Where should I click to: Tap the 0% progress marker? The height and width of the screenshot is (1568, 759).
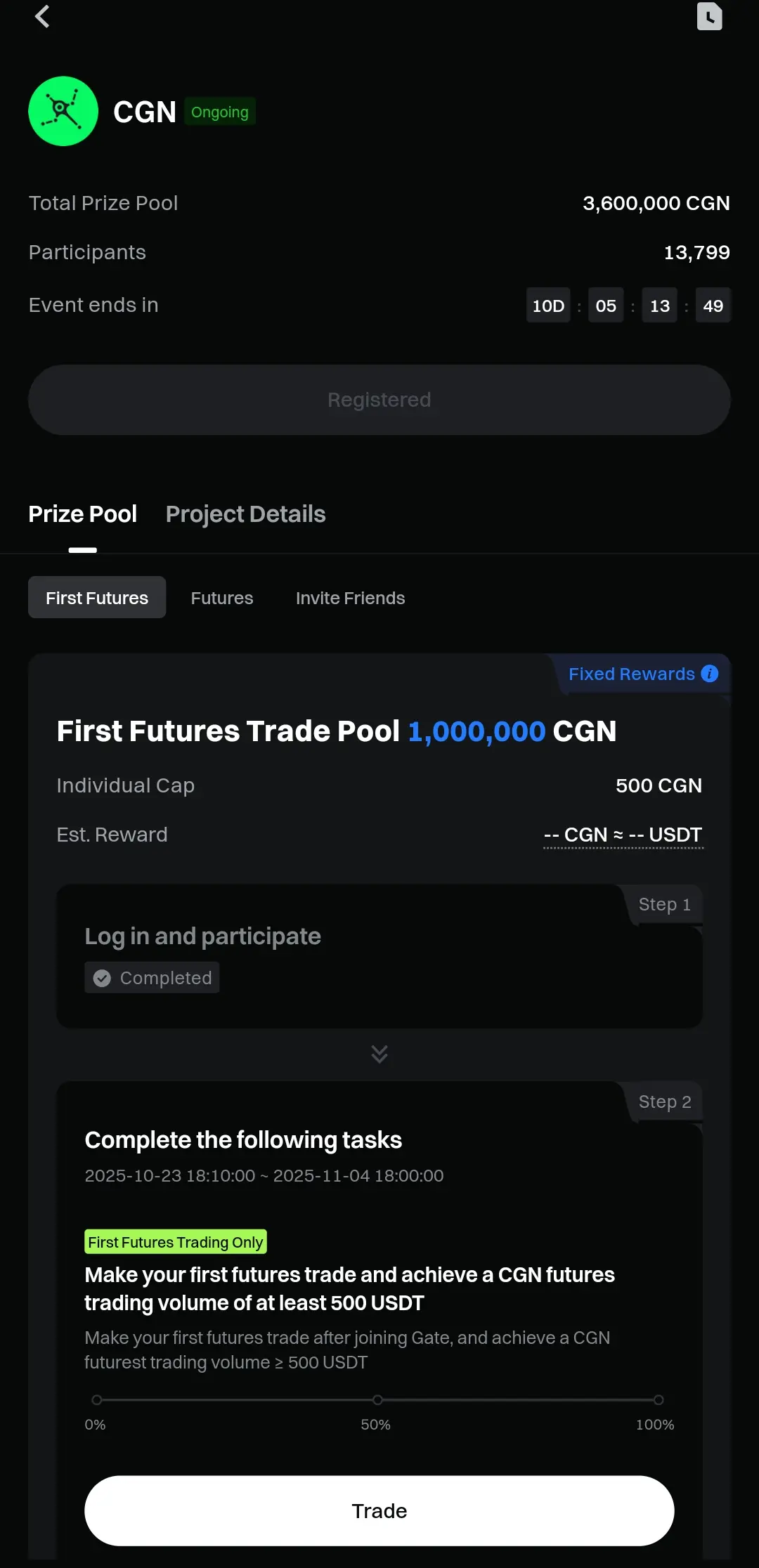(97, 1400)
